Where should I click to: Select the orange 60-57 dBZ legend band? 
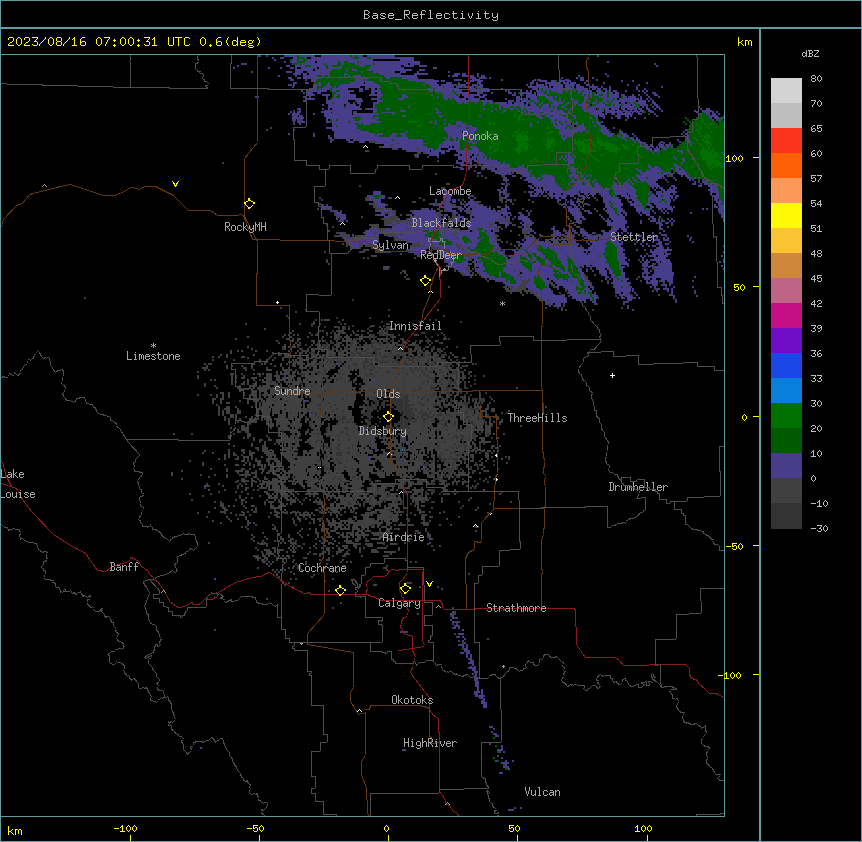pos(786,166)
